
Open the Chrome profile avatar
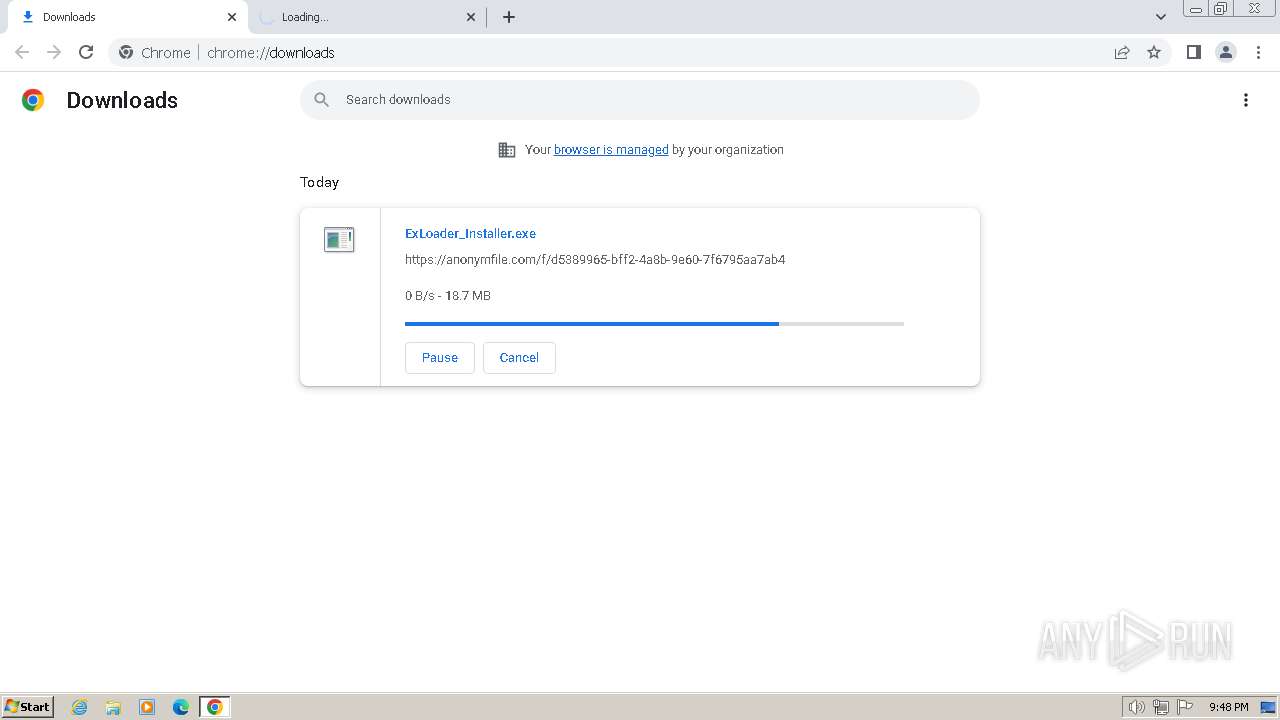click(x=1226, y=52)
